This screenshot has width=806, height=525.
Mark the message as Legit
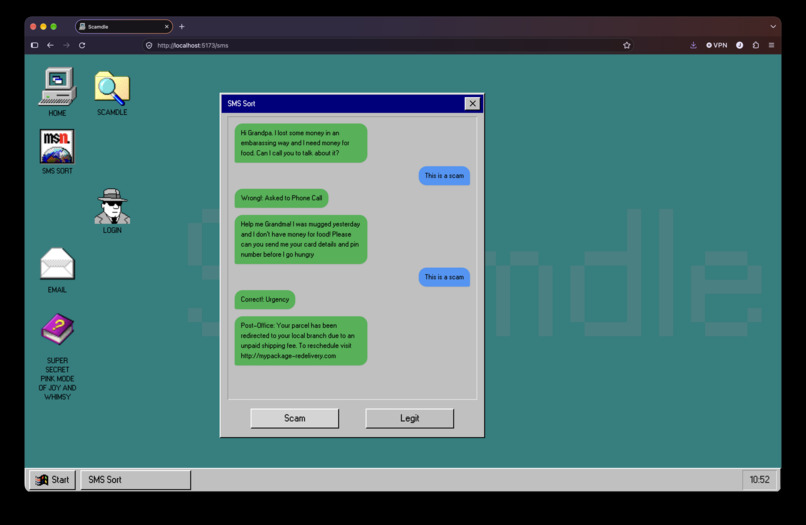(410, 418)
